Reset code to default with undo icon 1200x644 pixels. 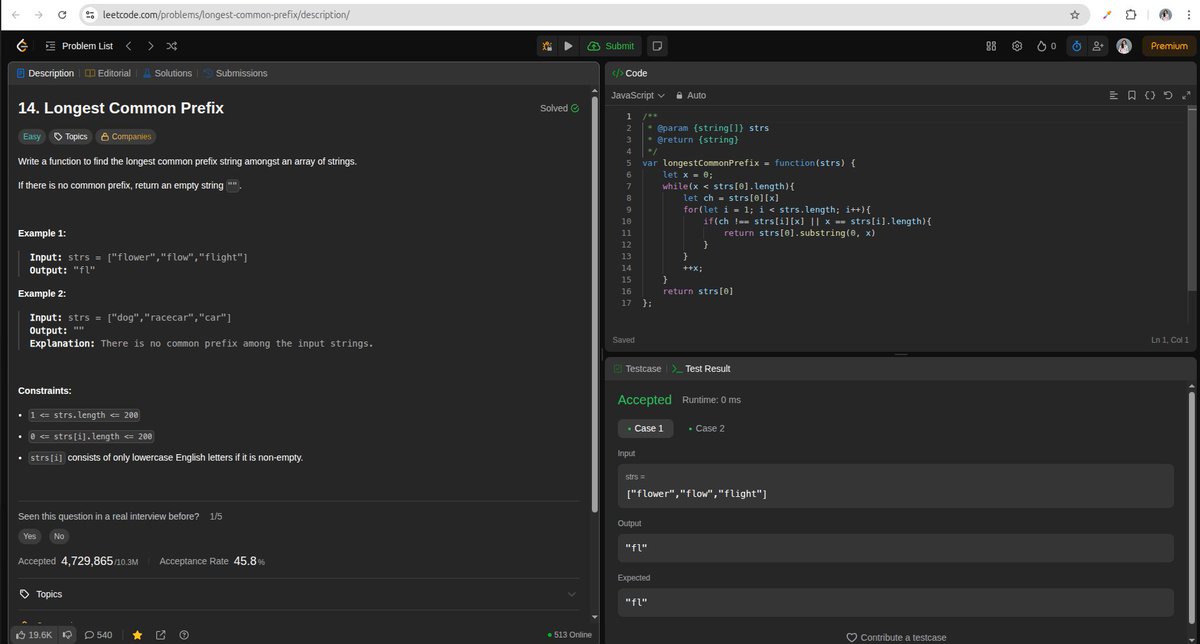pyautogui.click(x=1168, y=95)
